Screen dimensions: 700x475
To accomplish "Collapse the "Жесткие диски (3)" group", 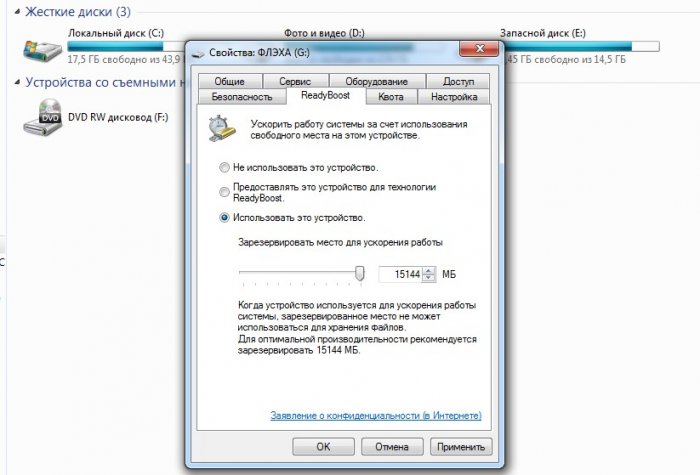I will tap(17, 12).
